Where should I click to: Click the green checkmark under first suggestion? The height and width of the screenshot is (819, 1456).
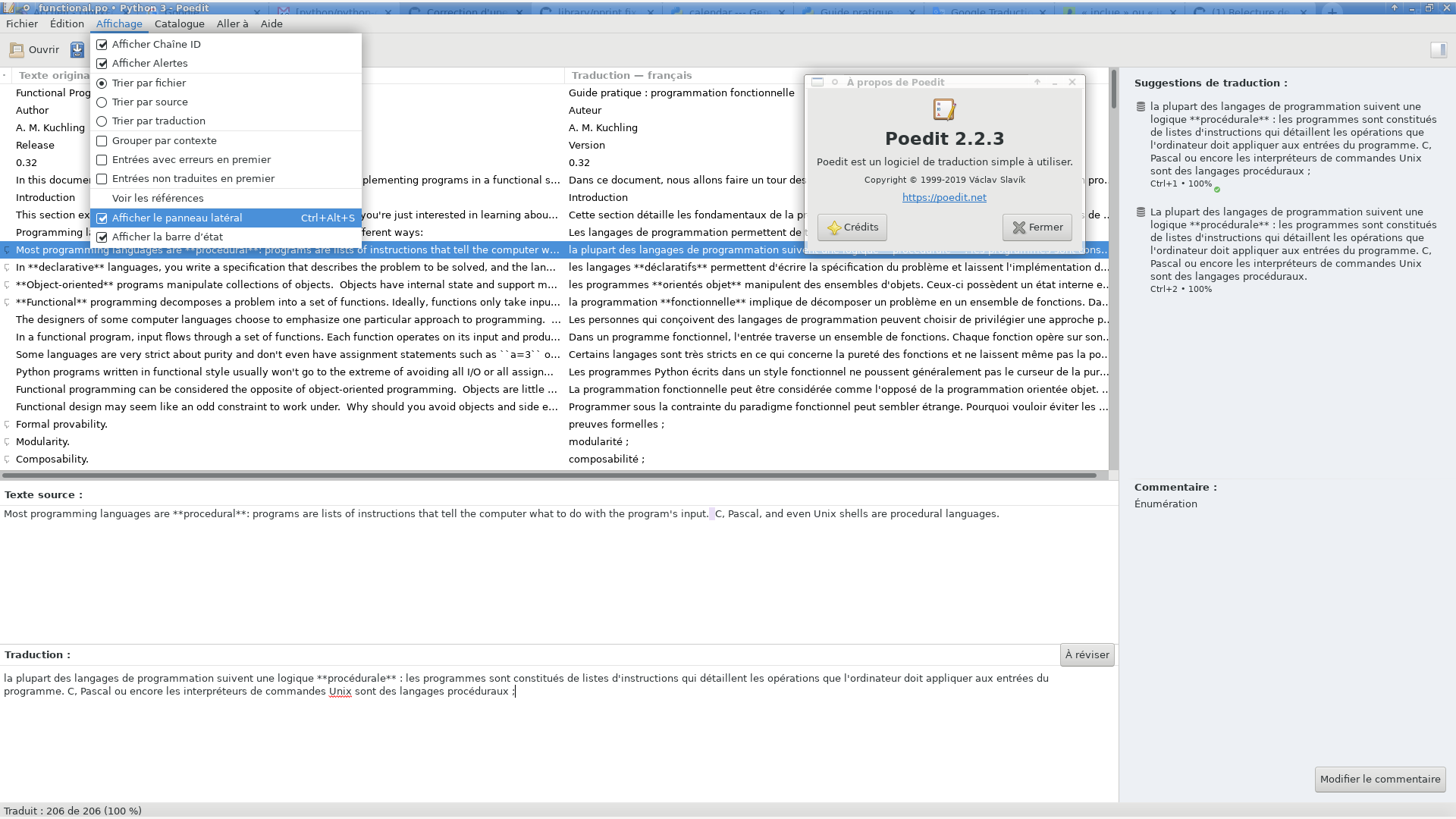click(1217, 189)
